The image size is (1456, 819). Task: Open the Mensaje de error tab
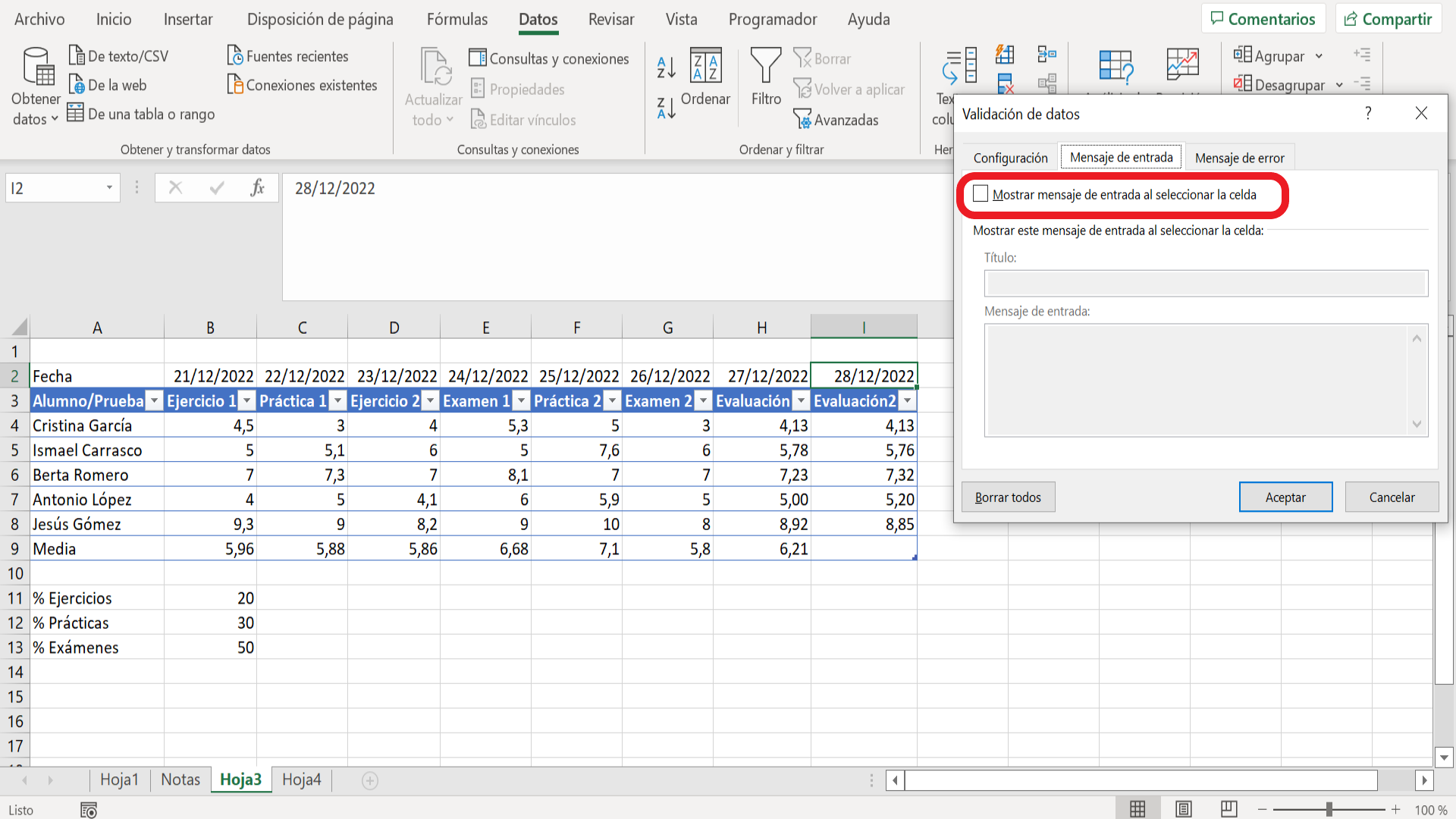pos(1239,158)
